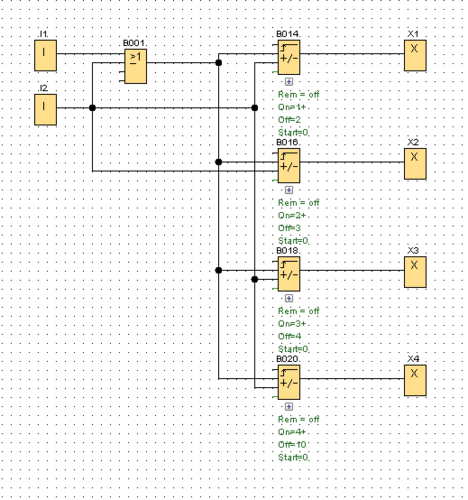The height and width of the screenshot is (500, 468).
Task: Click the B014 'Rem = off' parameter text
Action: (x=299, y=95)
